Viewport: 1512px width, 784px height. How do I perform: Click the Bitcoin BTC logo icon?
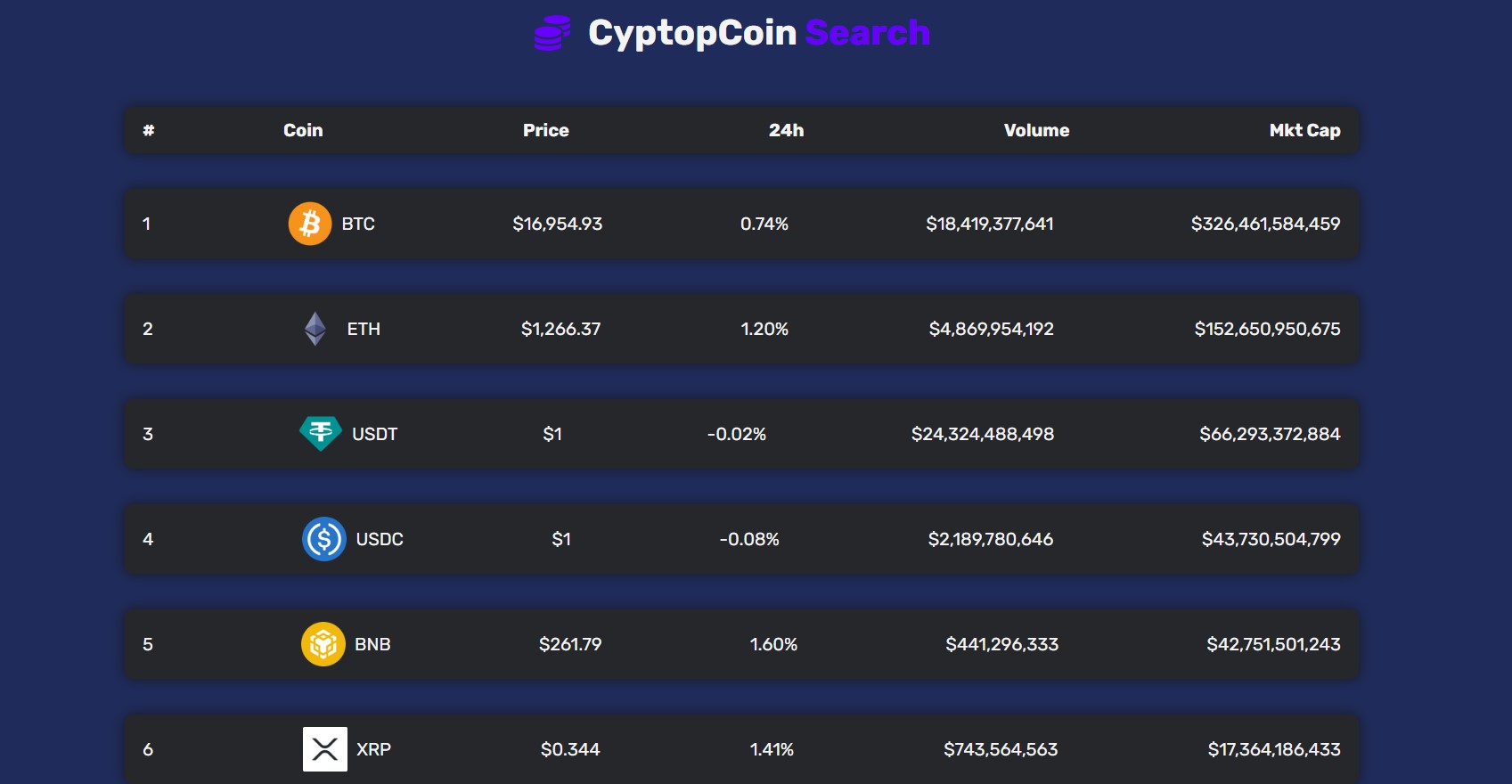click(310, 224)
